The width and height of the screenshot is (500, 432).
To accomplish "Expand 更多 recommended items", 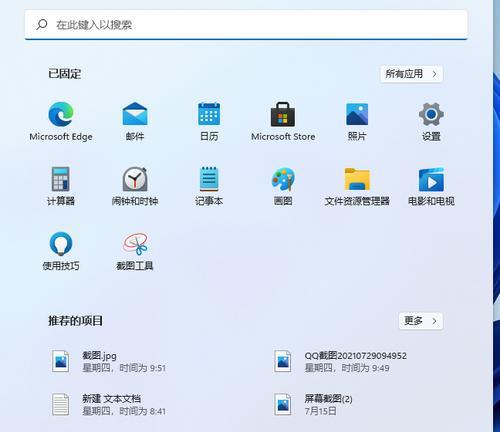I will coord(421,321).
